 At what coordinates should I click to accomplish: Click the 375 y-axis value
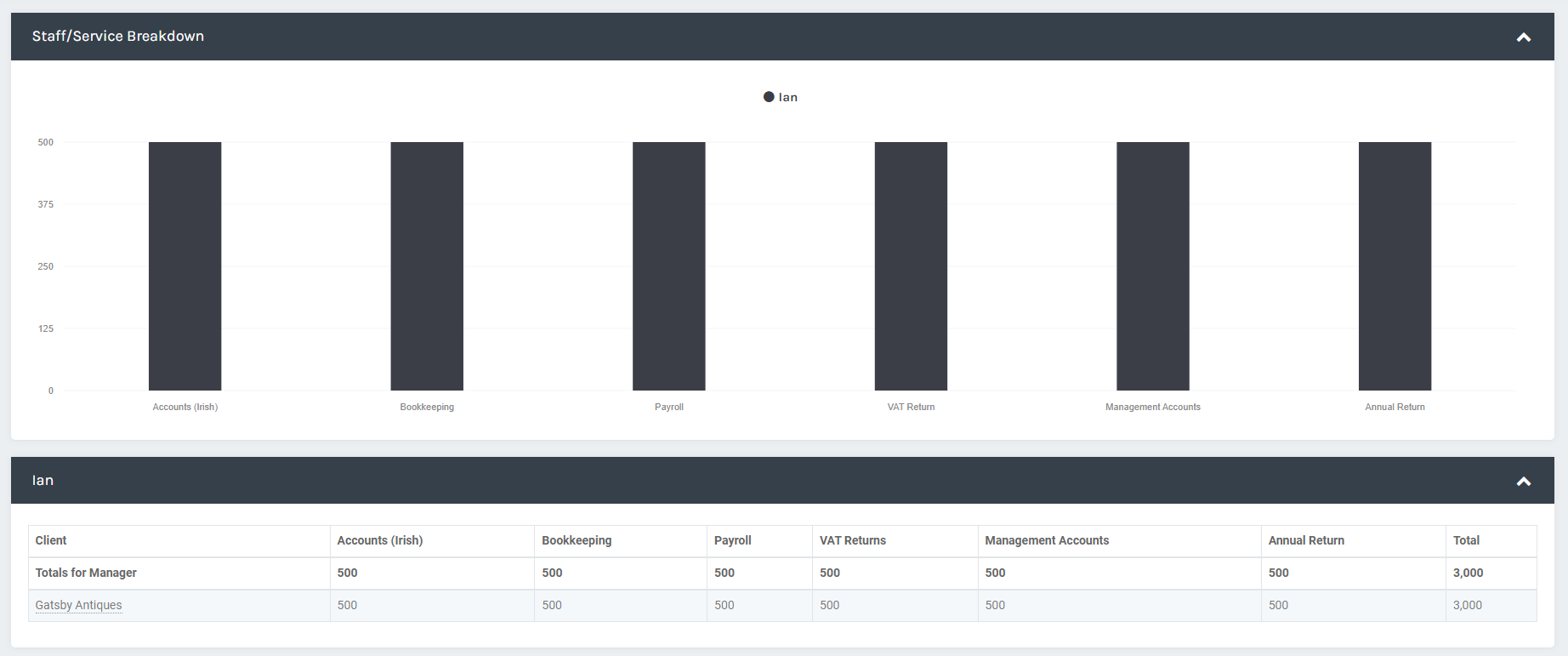(x=45, y=204)
